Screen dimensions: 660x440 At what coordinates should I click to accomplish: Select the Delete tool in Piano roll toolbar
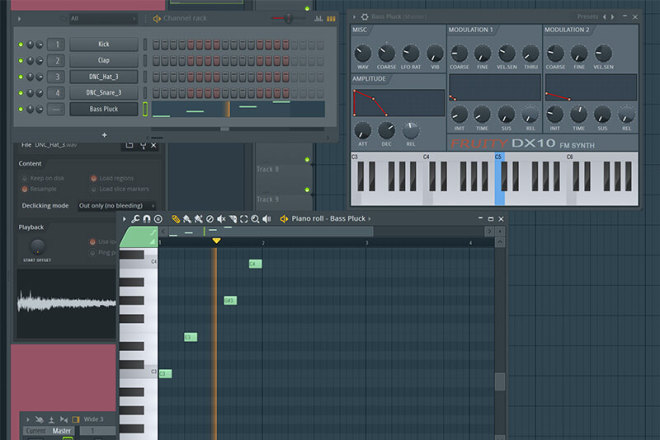tap(210, 219)
